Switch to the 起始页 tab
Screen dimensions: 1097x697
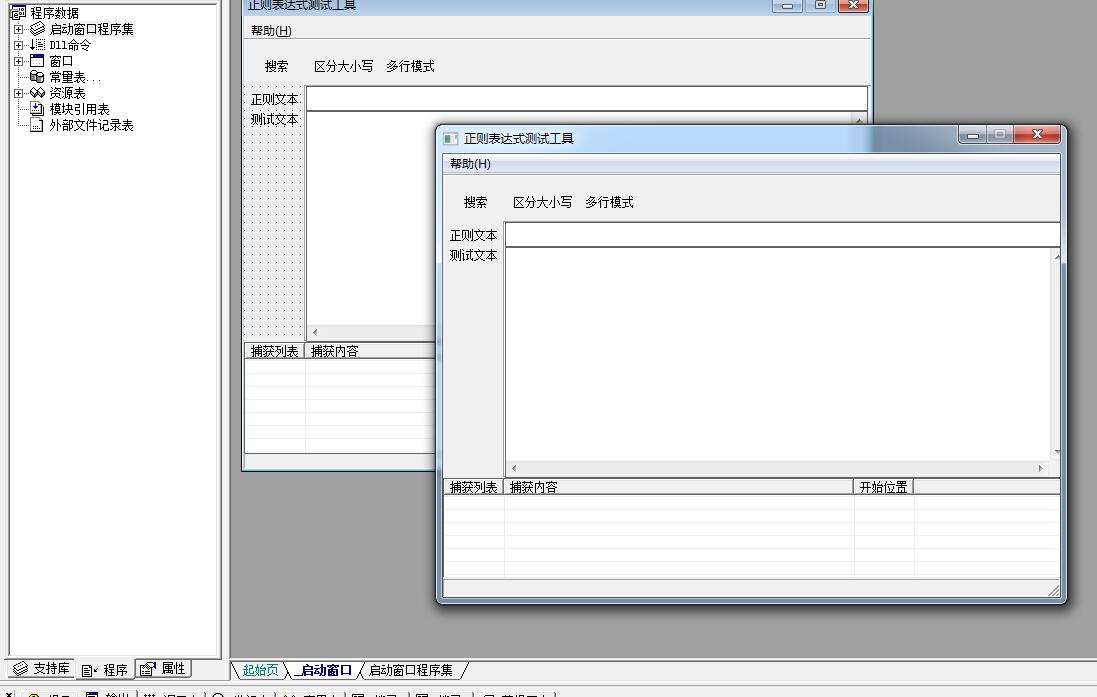(260, 670)
